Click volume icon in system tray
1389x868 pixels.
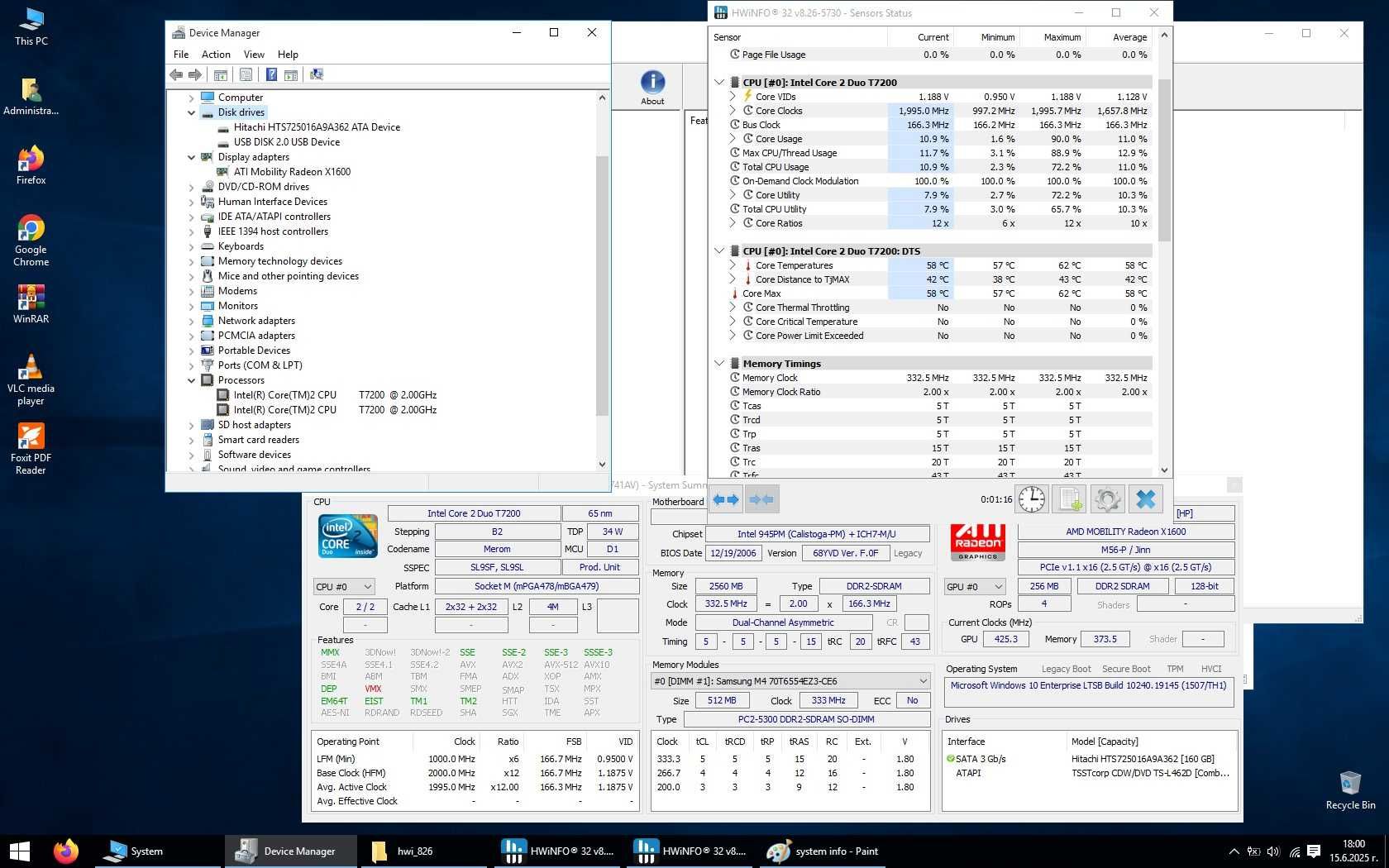pos(1272,851)
